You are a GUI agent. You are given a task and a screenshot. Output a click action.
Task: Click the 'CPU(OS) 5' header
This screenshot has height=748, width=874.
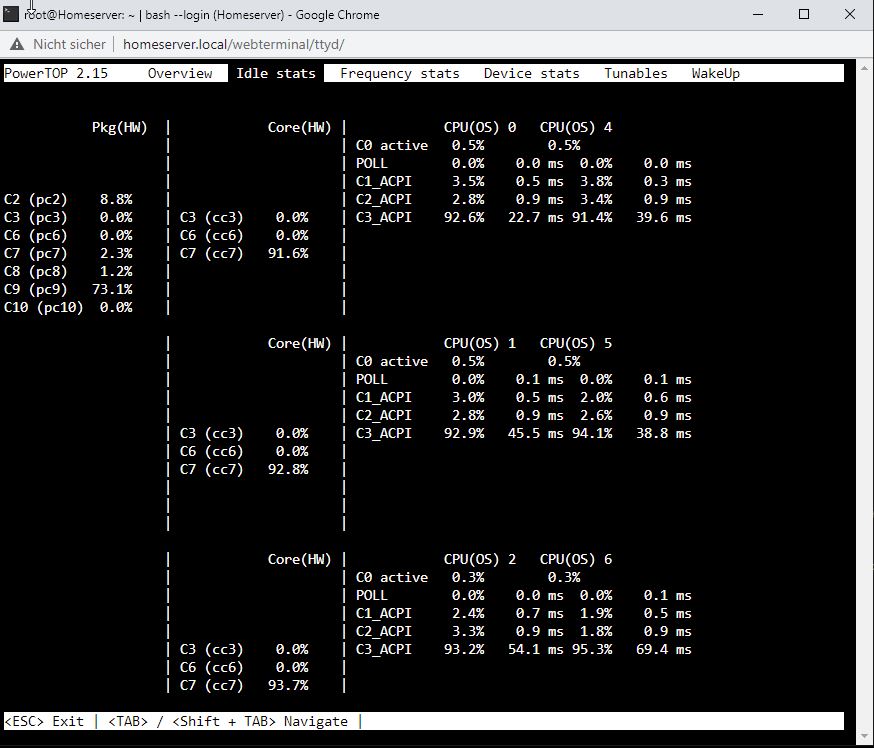pyautogui.click(x=575, y=343)
